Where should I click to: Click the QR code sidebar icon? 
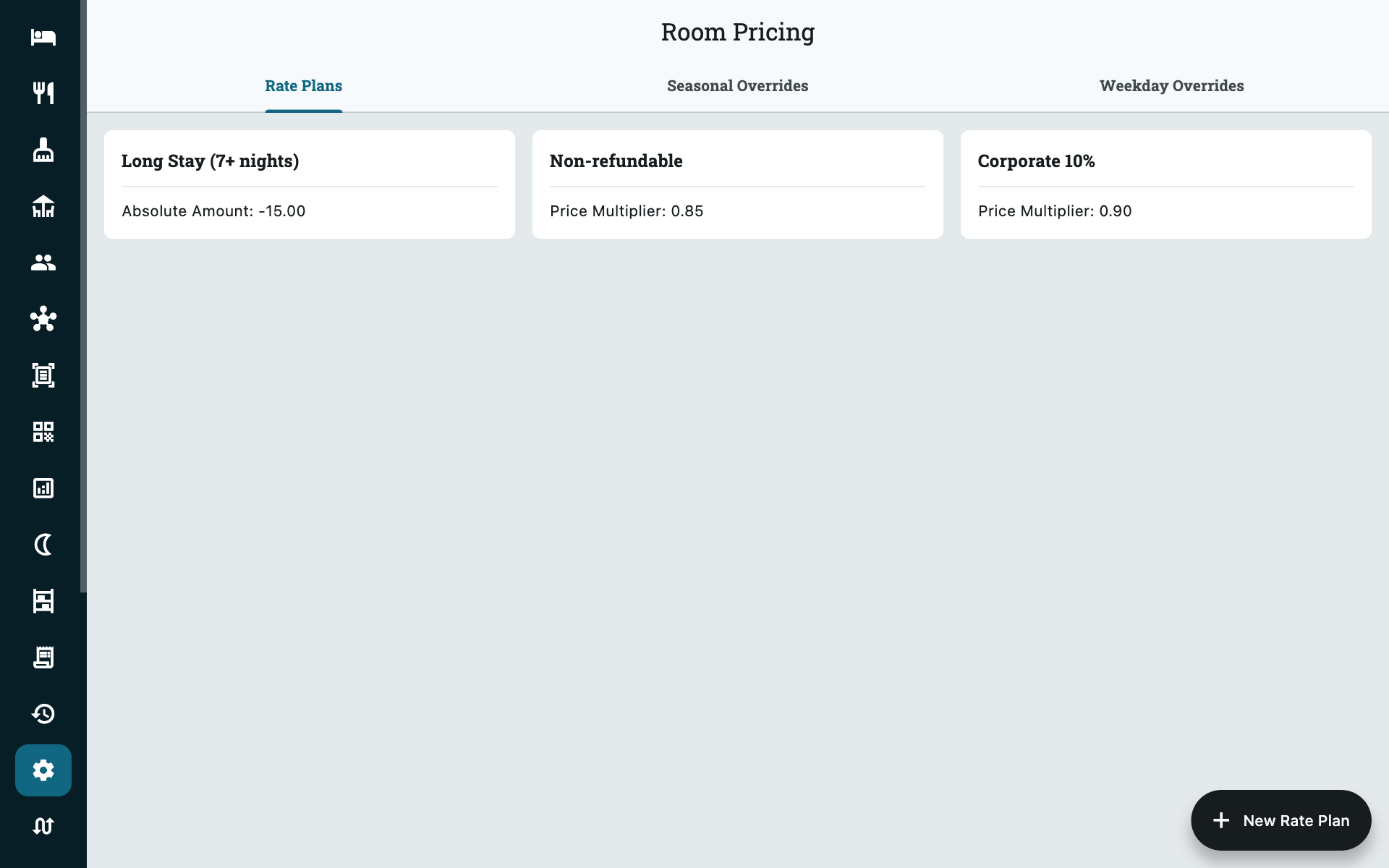(43, 432)
